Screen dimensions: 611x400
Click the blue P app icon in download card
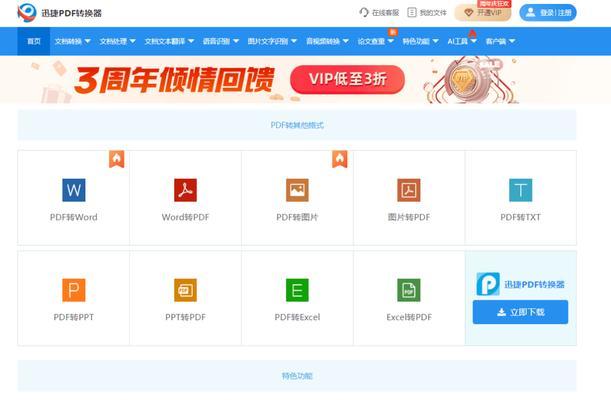pyautogui.click(x=488, y=284)
